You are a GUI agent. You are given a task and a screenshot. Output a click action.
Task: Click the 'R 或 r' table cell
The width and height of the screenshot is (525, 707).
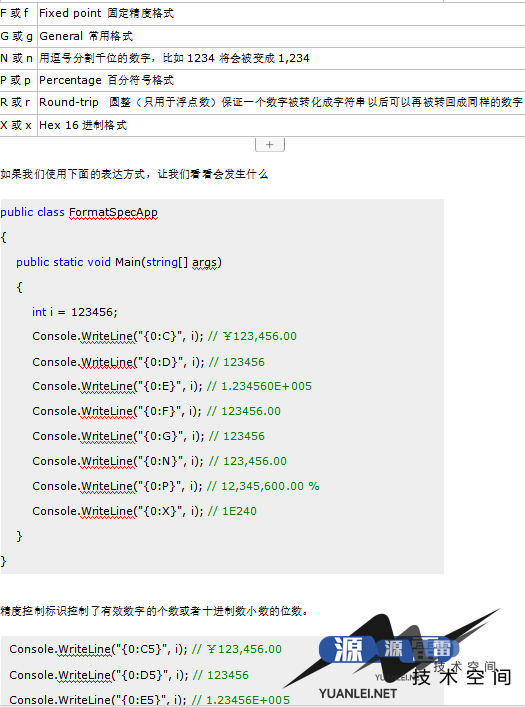[18, 103]
